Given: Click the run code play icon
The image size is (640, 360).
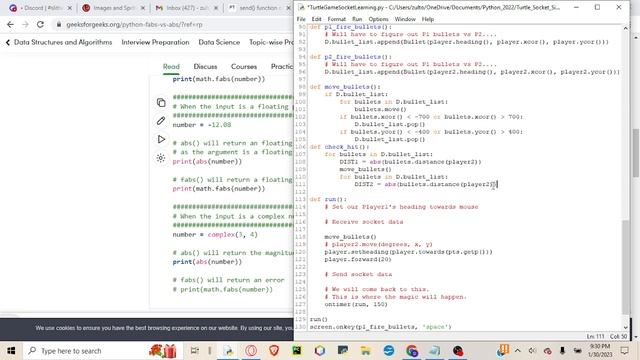Looking at the screenshot, I should click(x=161, y=139).
